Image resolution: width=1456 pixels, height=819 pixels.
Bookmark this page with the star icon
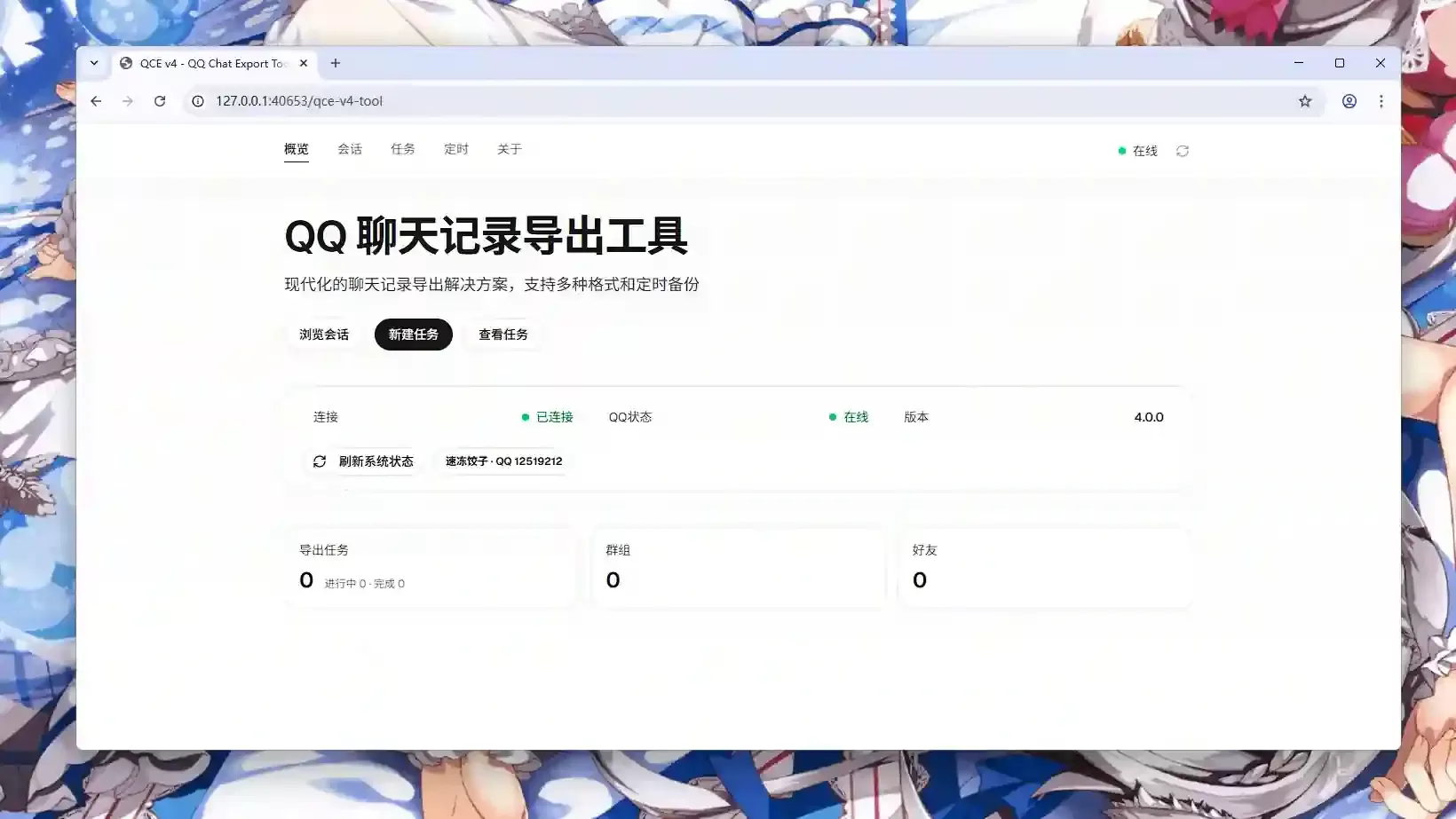coord(1305,101)
